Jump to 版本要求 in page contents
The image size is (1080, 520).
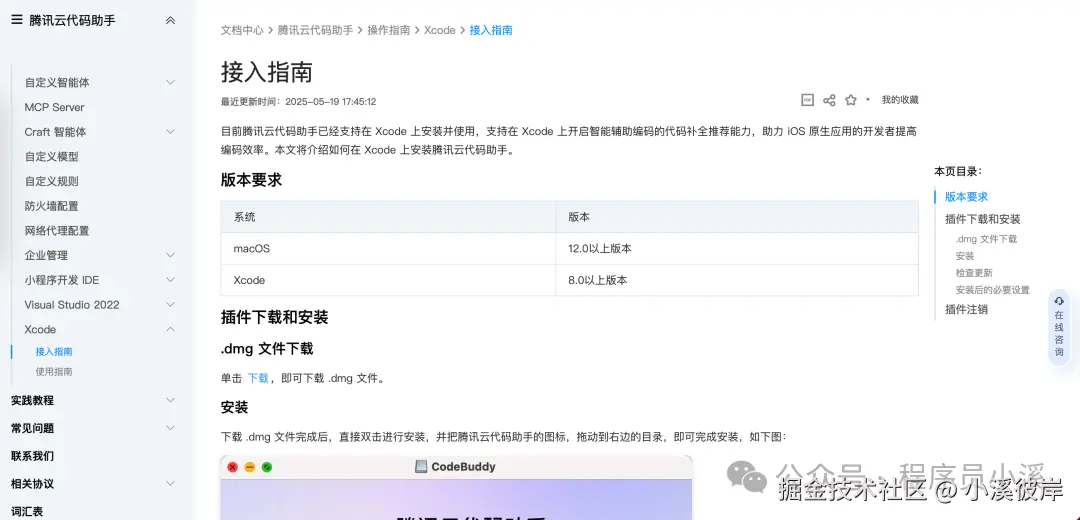(966, 197)
